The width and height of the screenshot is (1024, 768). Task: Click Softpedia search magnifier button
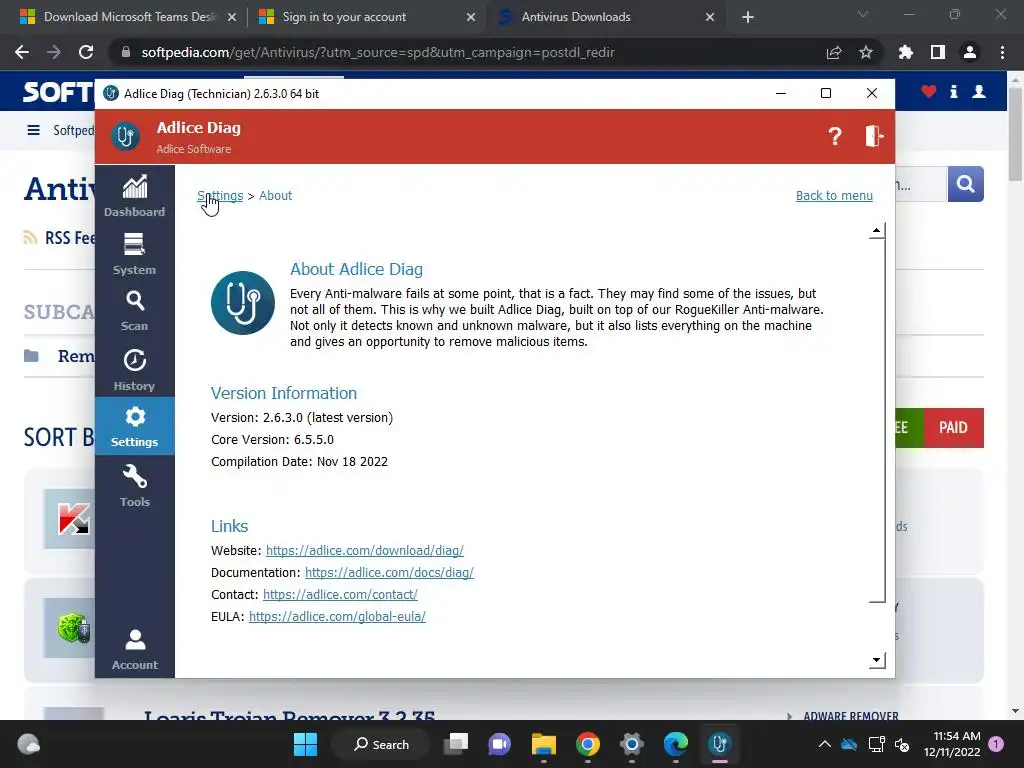click(x=965, y=184)
